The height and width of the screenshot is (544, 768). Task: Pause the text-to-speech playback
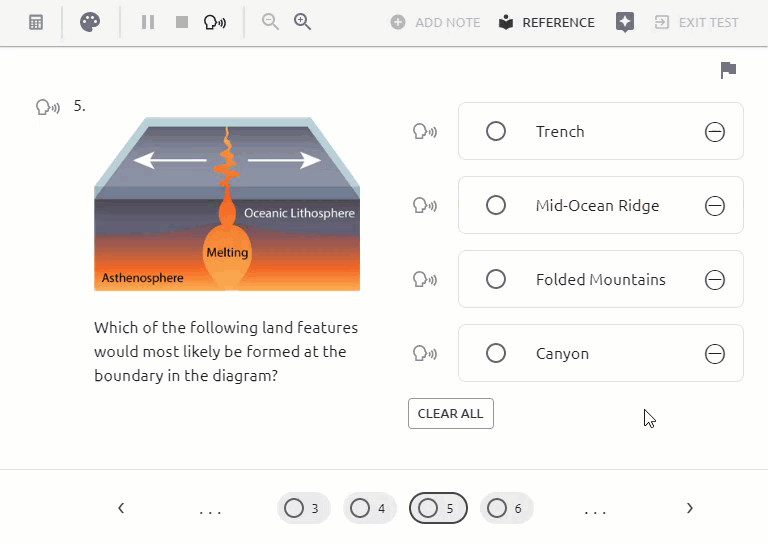(x=148, y=22)
